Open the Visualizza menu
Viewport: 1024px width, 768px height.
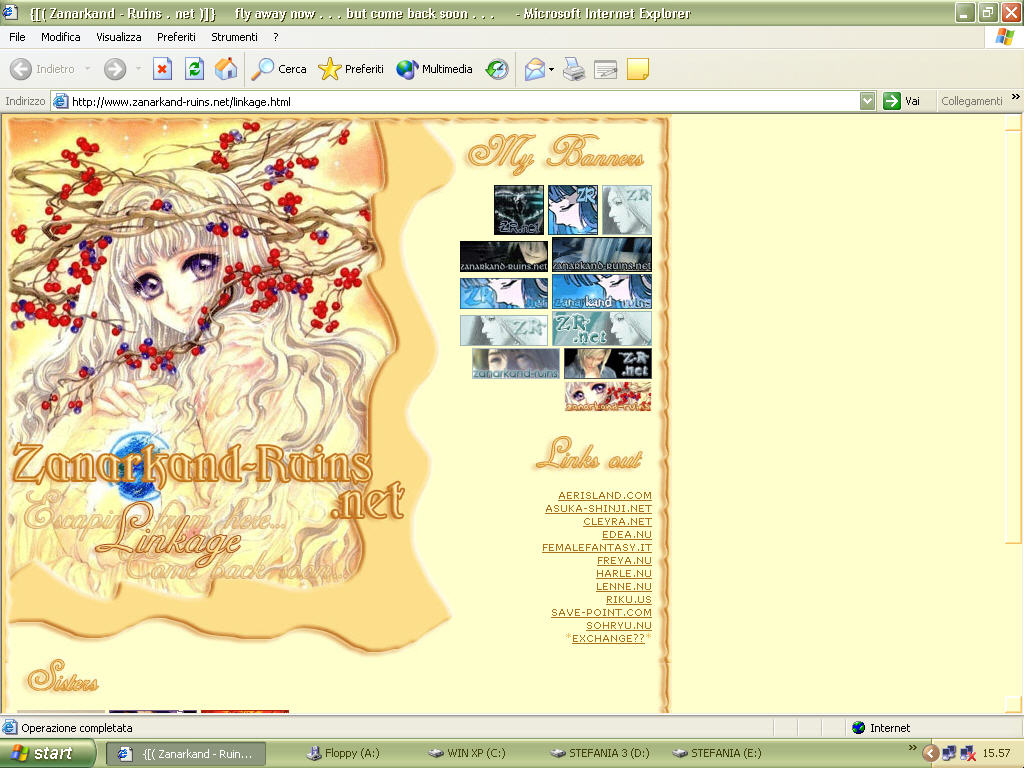click(x=119, y=37)
